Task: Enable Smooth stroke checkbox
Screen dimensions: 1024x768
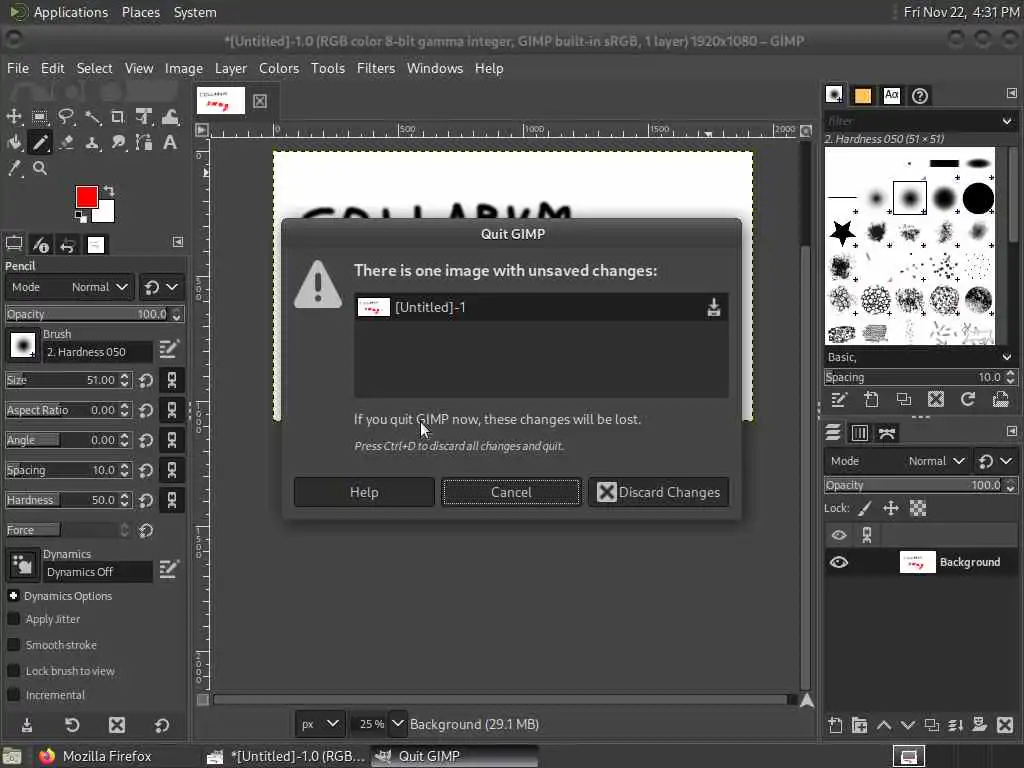Action: point(13,645)
